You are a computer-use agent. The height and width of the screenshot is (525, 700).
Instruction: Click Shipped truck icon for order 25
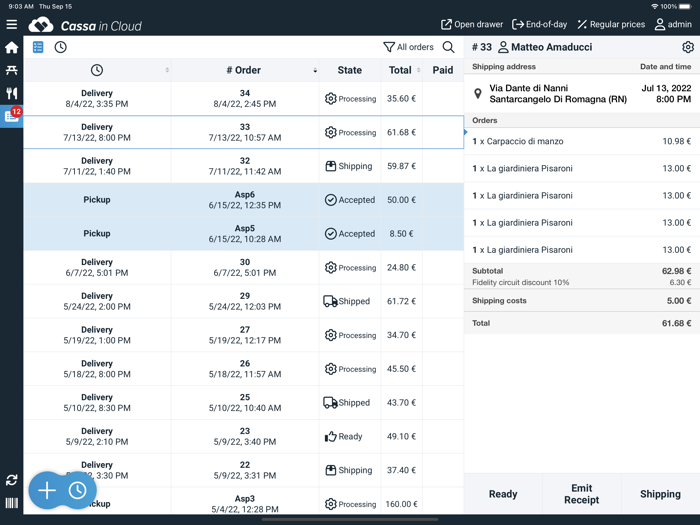click(x=330, y=403)
